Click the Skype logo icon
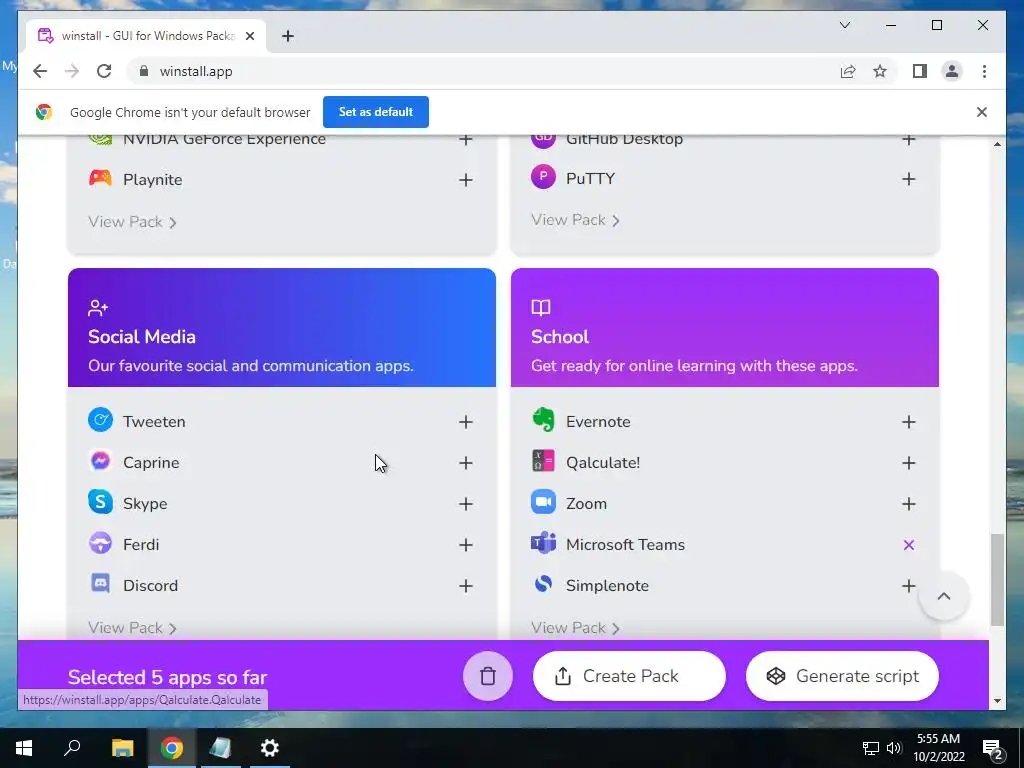 (x=101, y=502)
